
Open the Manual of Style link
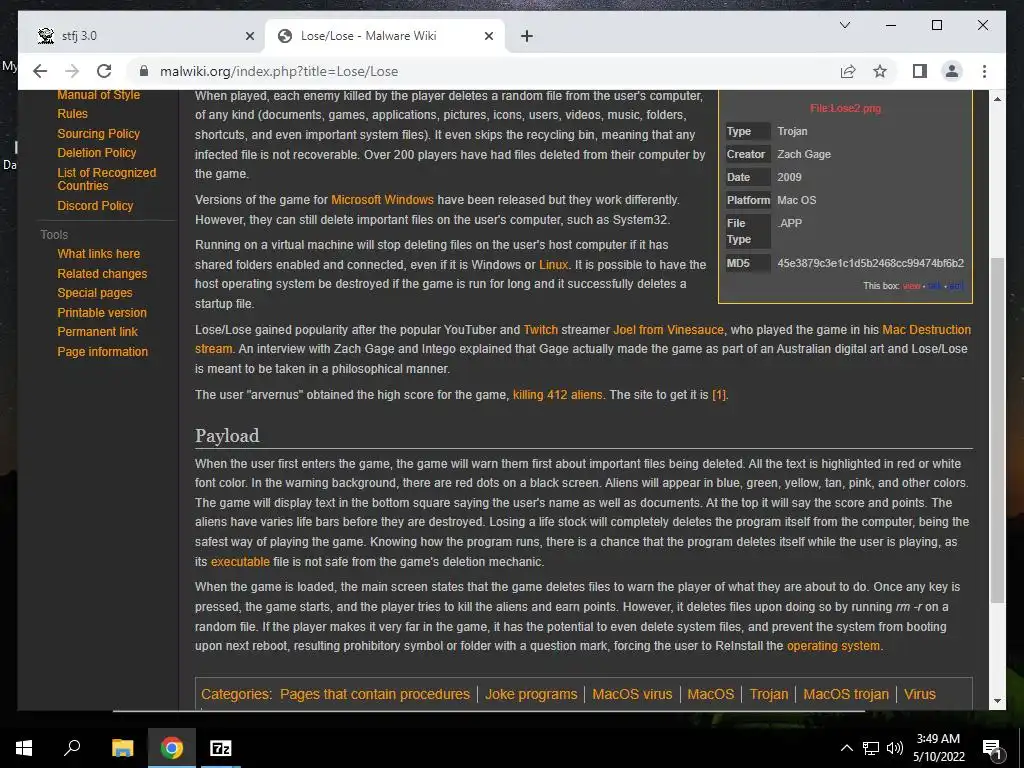pyautogui.click(x=99, y=95)
